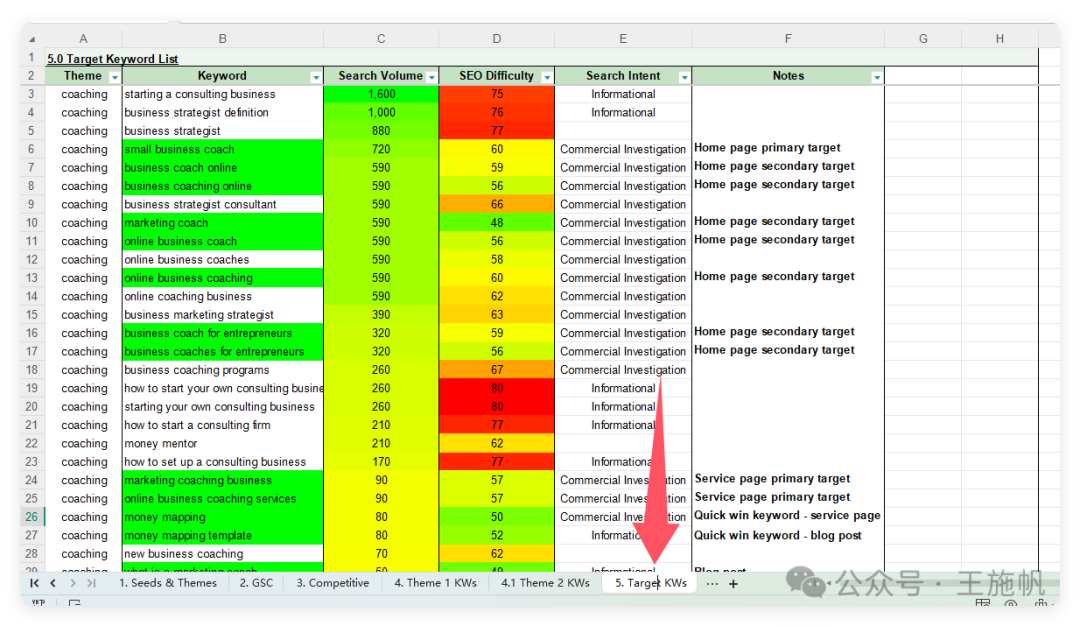Select column G header

[923, 39]
